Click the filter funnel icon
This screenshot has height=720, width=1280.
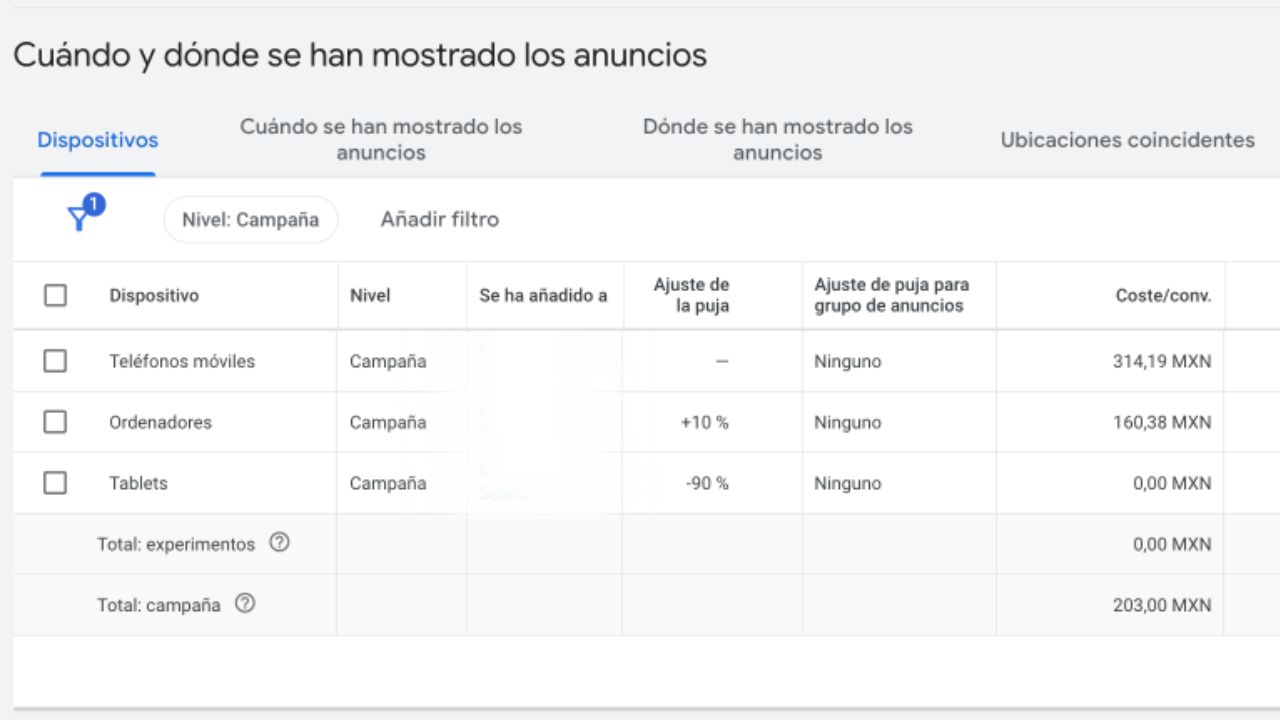[x=79, y=219]
